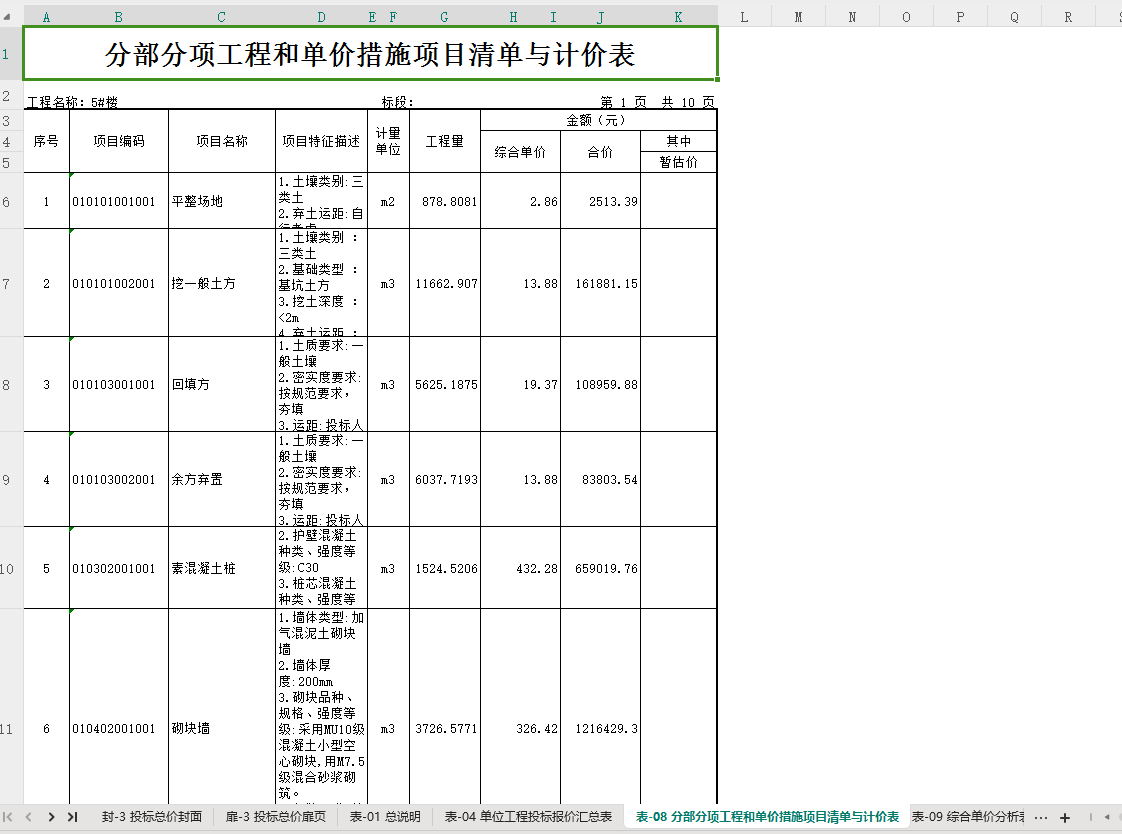The image size is (1122, 834).
Task: Switch to 表-04 单位工程投标报价汇总表 tab
Action: [528, 817]
